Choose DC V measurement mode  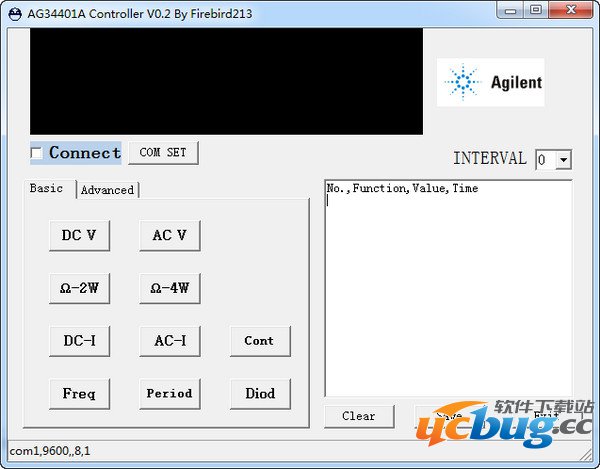click(79, 235)
